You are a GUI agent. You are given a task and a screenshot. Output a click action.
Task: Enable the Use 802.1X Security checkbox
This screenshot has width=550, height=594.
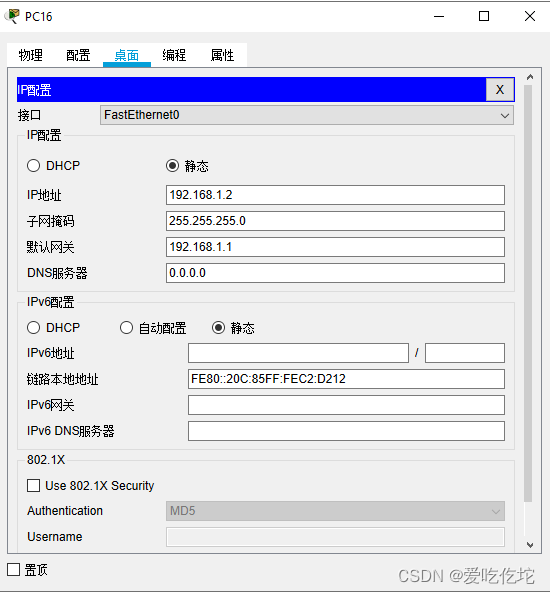pyautogui.click(x=33, y=486)
